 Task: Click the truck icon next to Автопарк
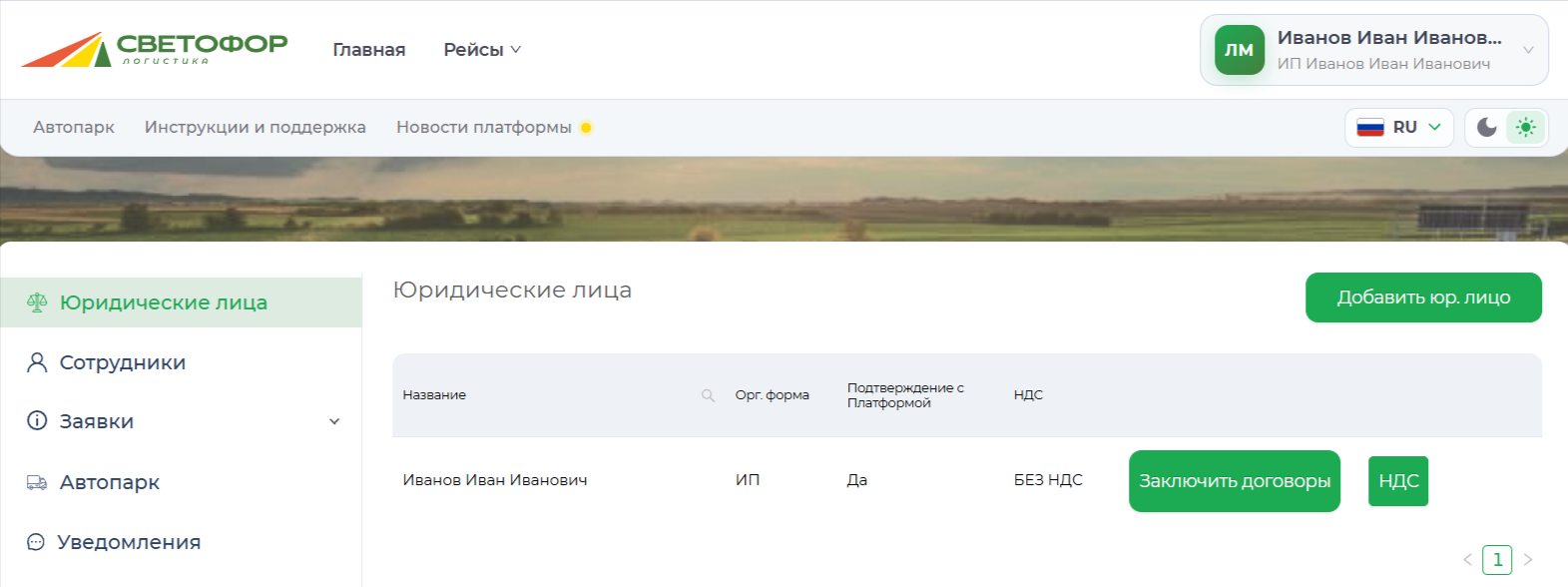click(37, 482)
